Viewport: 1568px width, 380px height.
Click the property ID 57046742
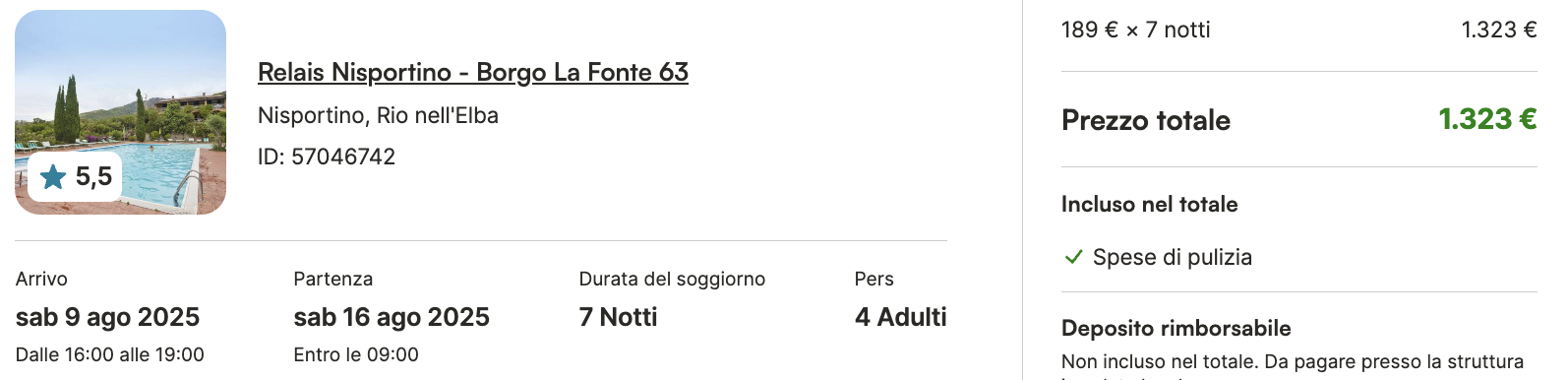pyautogui.click(x=327, y=157)
